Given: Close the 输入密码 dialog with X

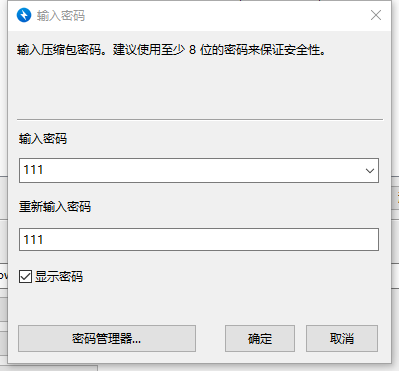Looking at the screenshot, I should (x=376, y=15).
